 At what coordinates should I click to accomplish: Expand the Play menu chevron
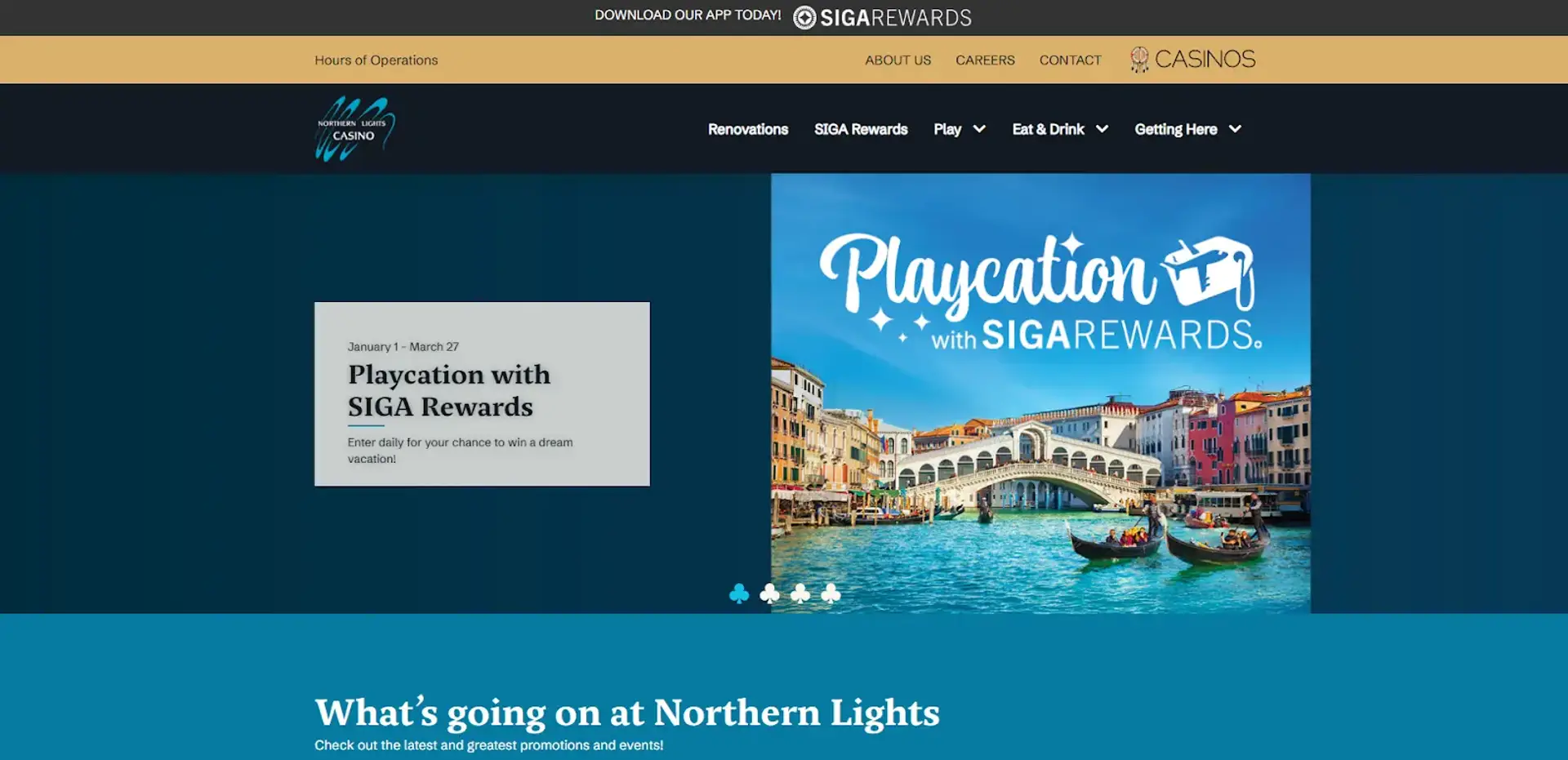point(979,129)
